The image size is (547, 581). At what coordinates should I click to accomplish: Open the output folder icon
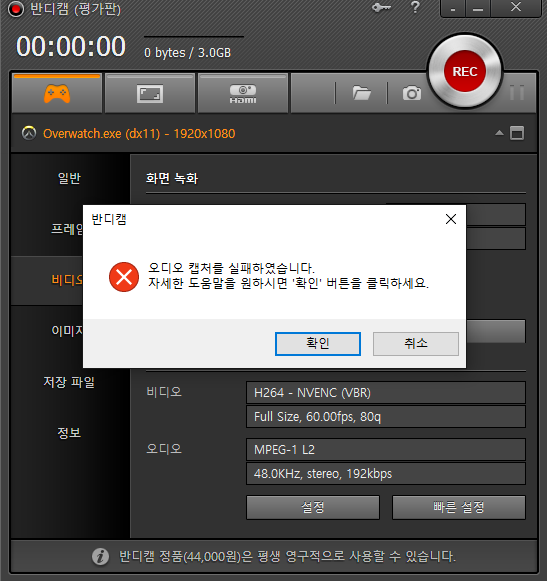(361, 93)
